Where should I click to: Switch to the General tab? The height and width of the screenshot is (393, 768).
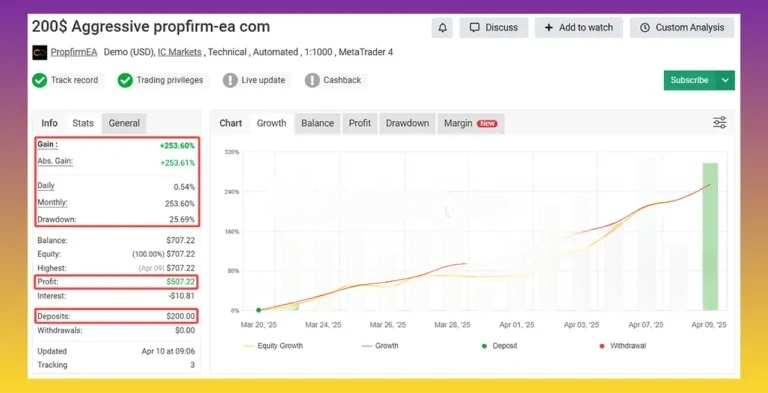tap(124, 123)
